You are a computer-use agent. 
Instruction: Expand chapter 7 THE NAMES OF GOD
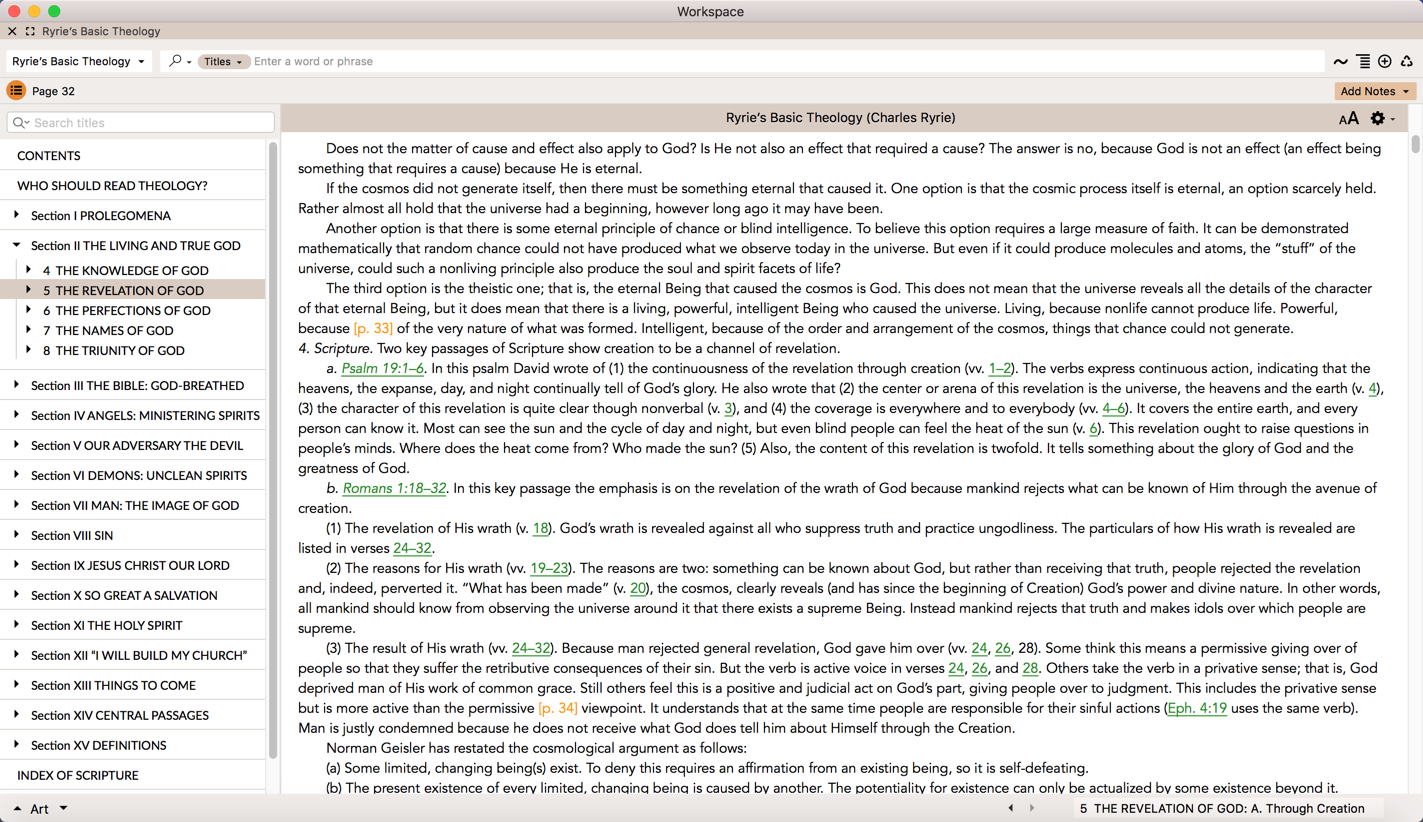28,330
